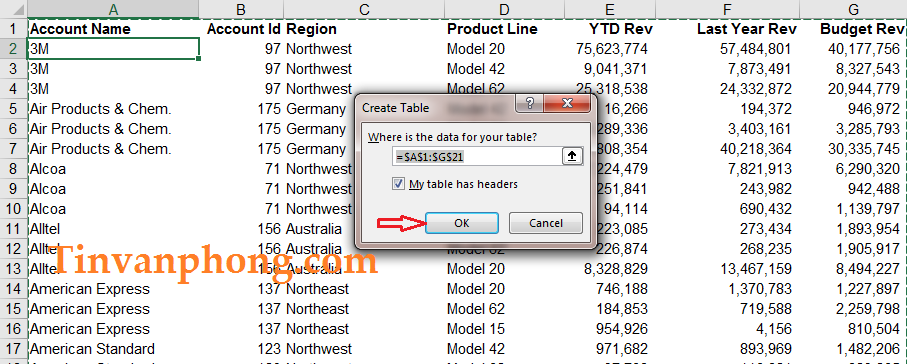Click 'Alltel' in row 11
This screenshot has width=907, height=364.
pyautogui.click(x=45, y=229)
